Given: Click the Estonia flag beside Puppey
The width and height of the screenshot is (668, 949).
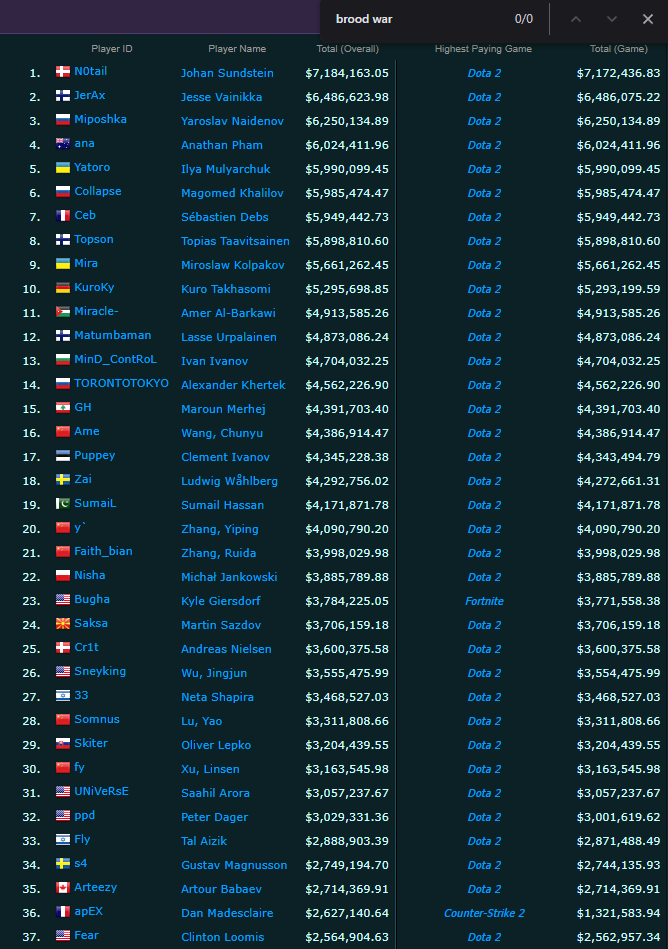Looking at the screenshot, I should (63, 456).
